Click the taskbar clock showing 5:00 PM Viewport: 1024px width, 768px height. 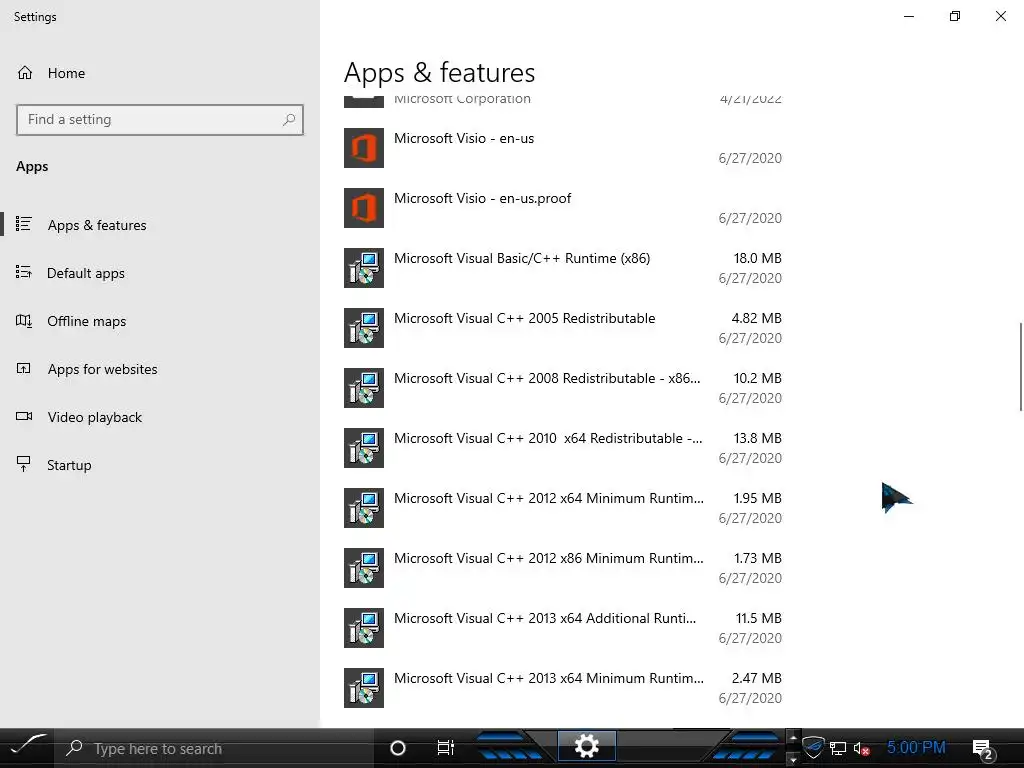(x=916, y=747)
